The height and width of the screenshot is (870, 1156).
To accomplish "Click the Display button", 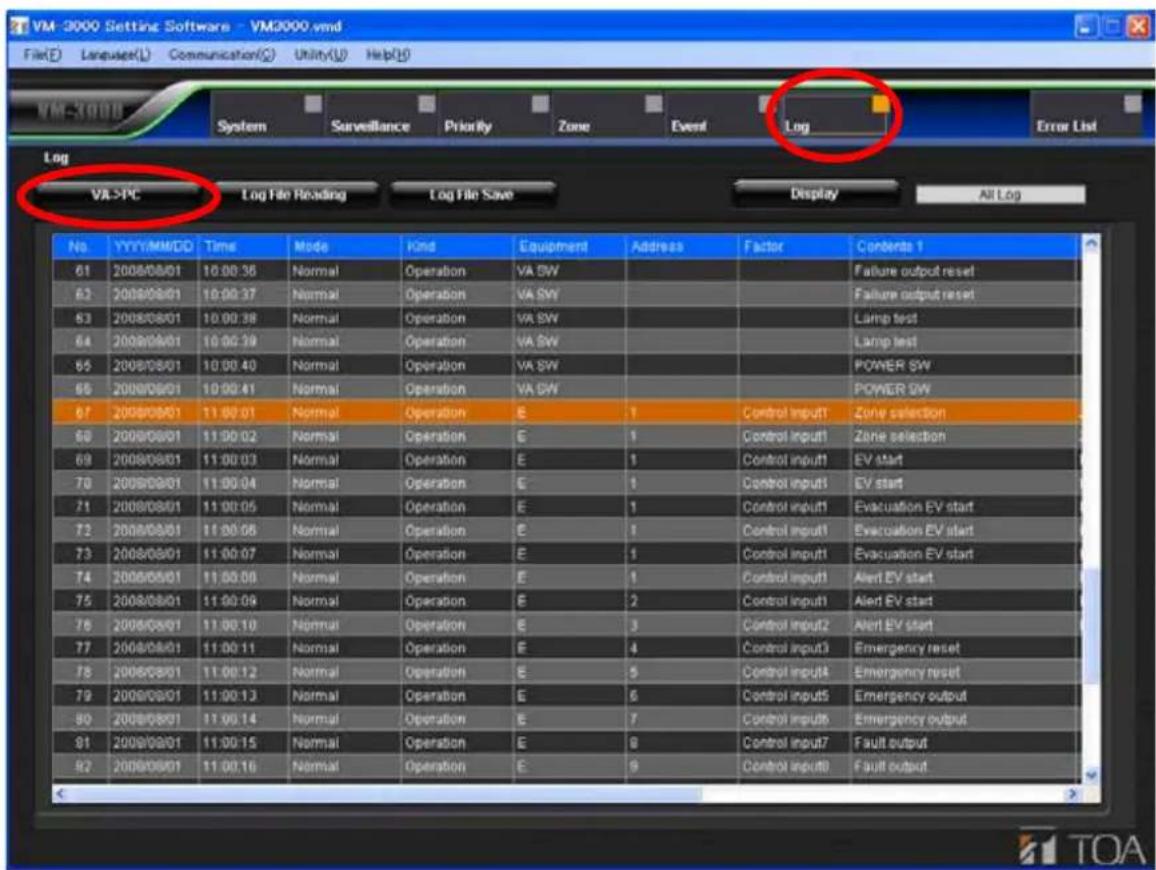I will coord(815,194).
